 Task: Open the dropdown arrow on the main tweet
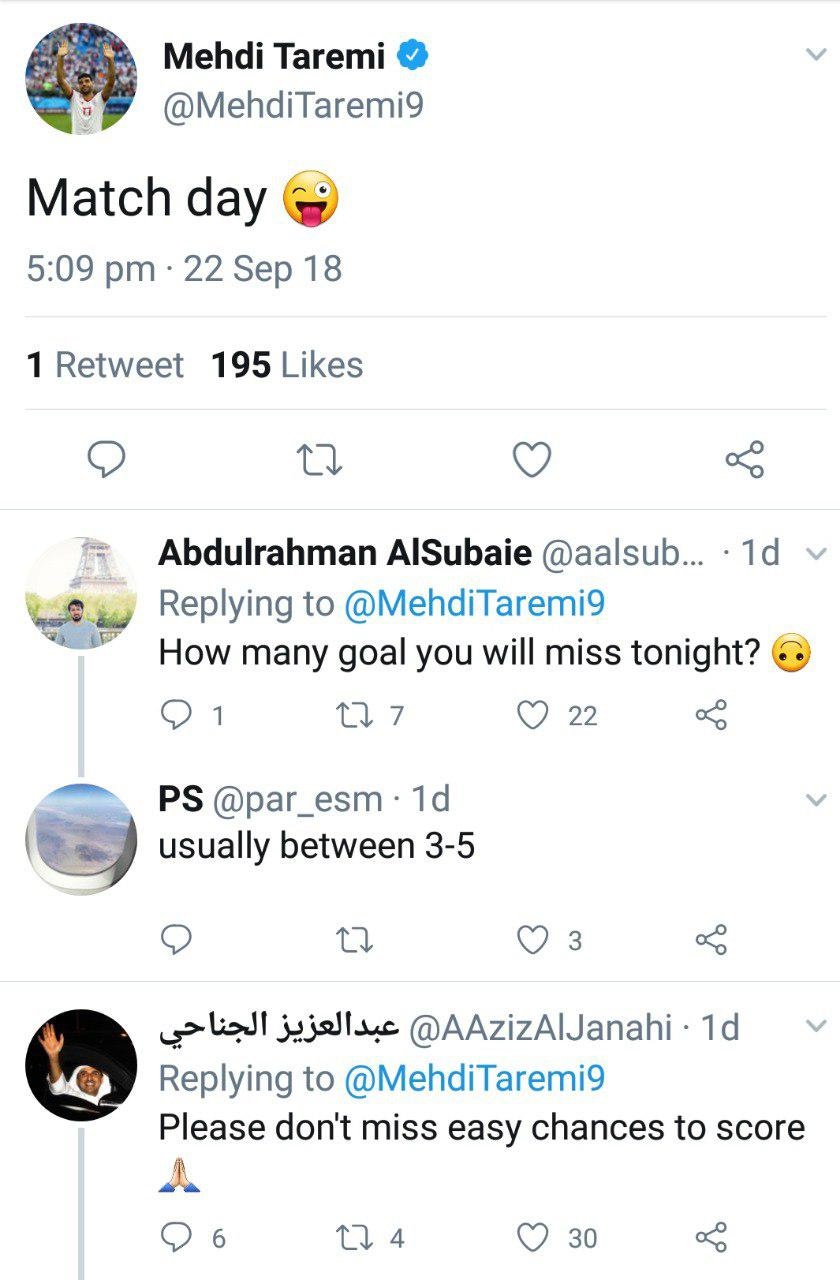818,52
